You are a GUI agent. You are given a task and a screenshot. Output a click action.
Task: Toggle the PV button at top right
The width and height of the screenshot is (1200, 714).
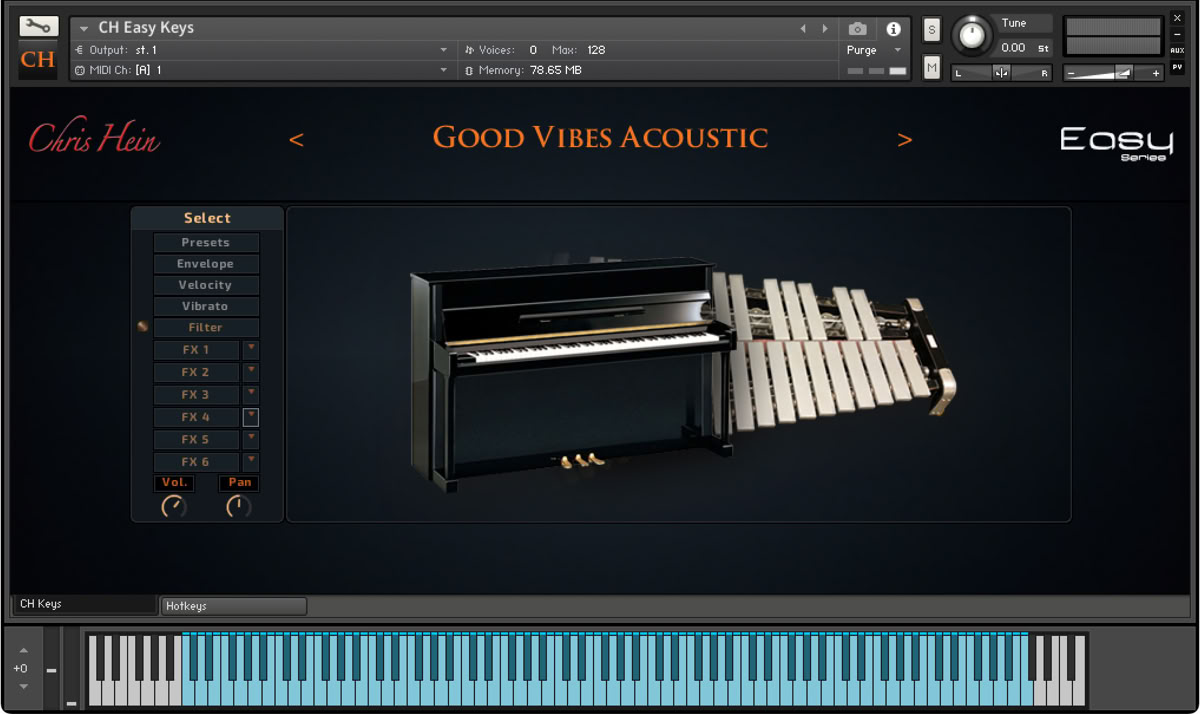(x=1177, y=67)
